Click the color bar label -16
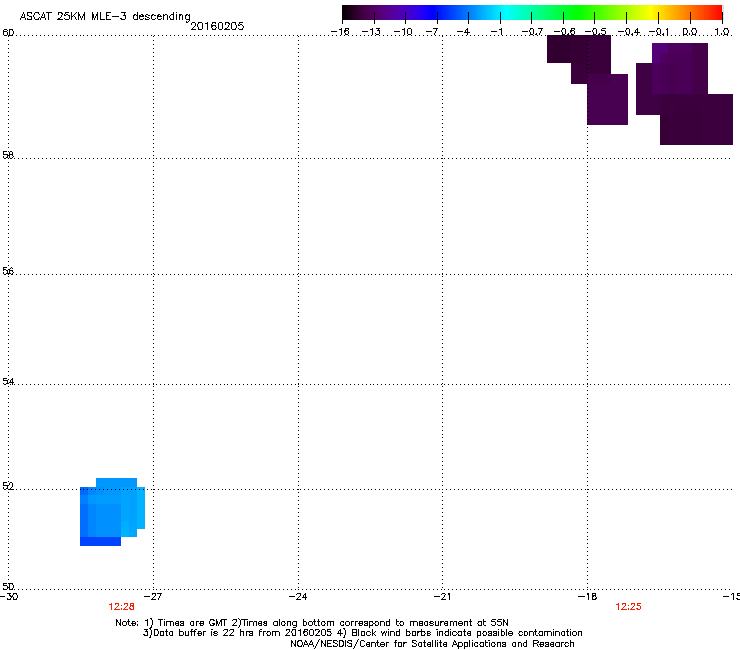 coord(340,32)
